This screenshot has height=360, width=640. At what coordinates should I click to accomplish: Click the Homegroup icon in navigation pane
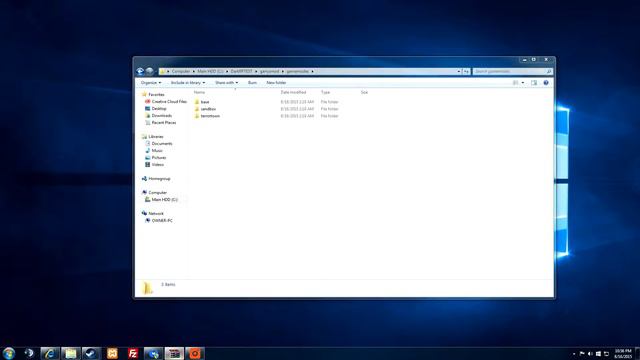click(144, 179)
